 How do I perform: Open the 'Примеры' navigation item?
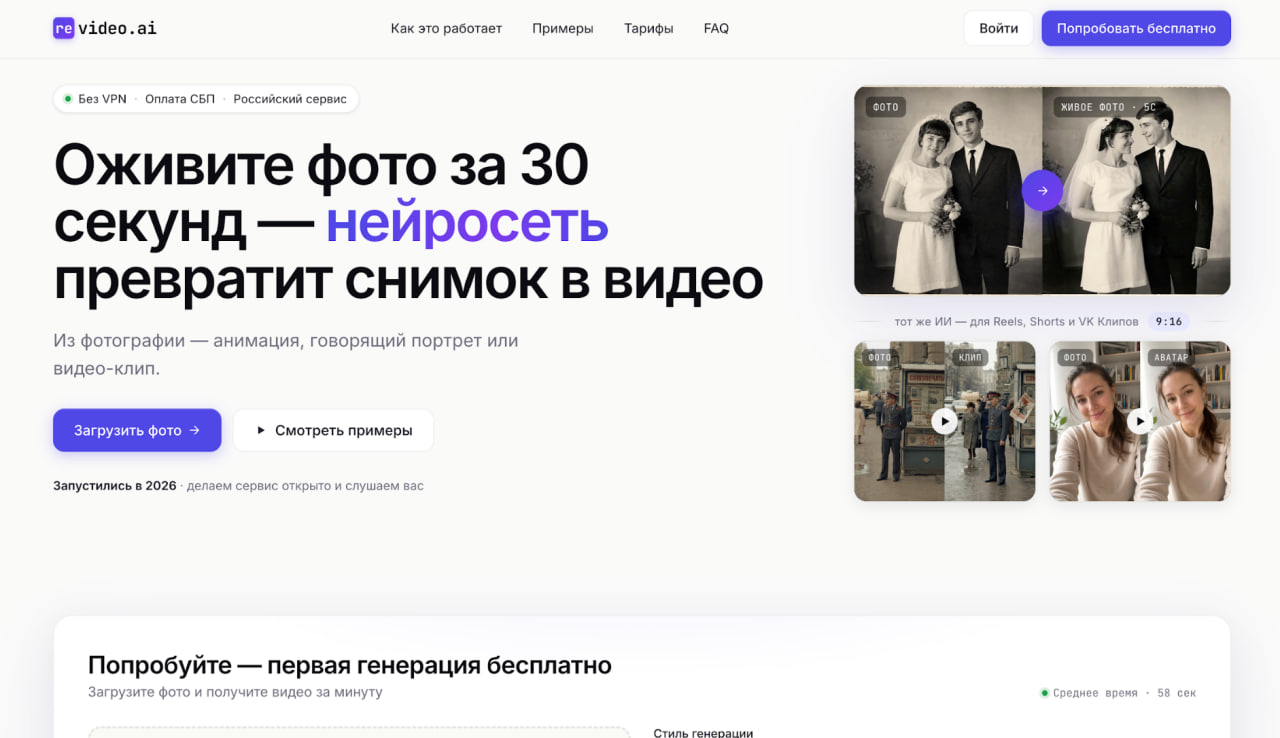pyautogui.click(x=563, y=28)
